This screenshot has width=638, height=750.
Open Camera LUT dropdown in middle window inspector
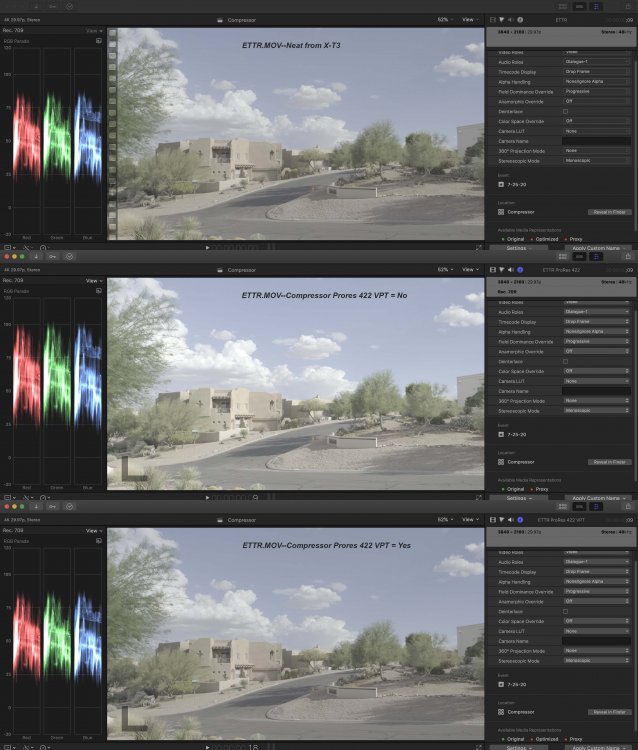pyautogui.click(x=597, y=381)
